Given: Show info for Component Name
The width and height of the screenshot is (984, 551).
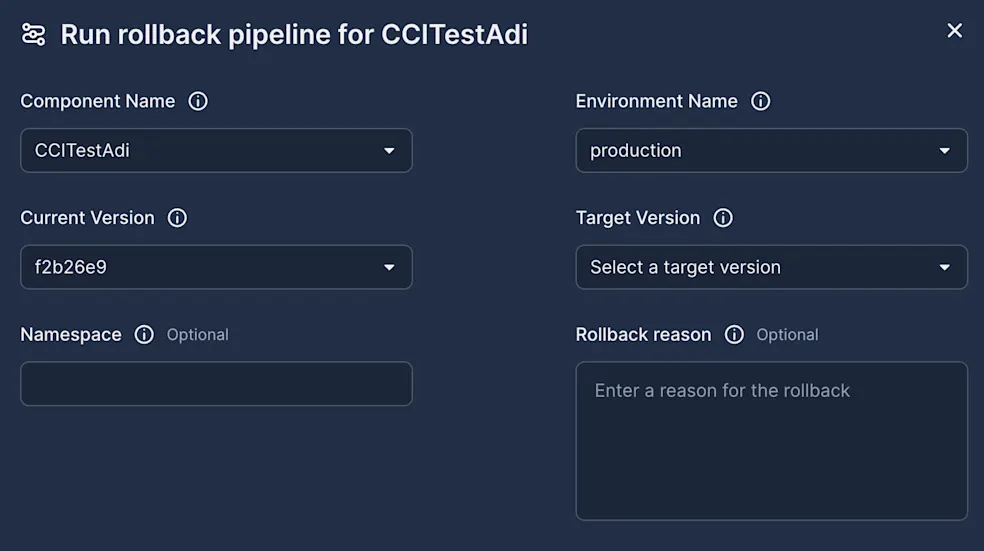Looking at the screenshot, I should tap(198, 101).
